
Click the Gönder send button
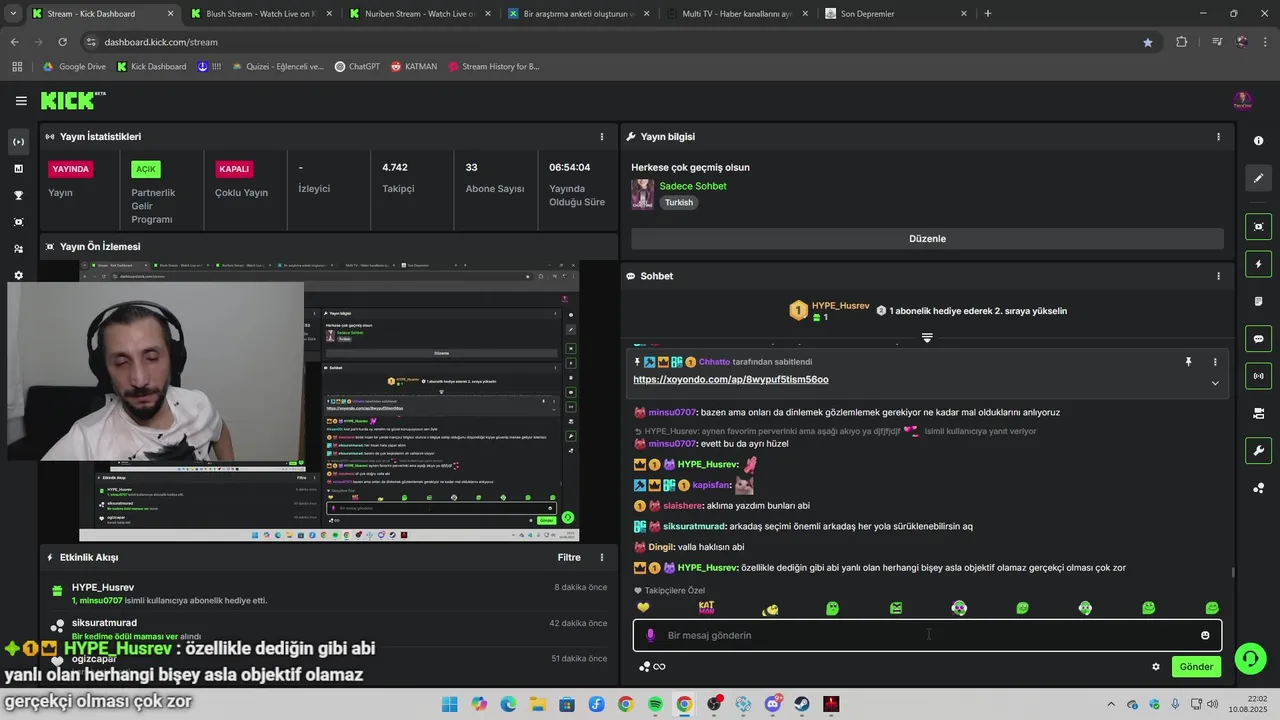1196,667
